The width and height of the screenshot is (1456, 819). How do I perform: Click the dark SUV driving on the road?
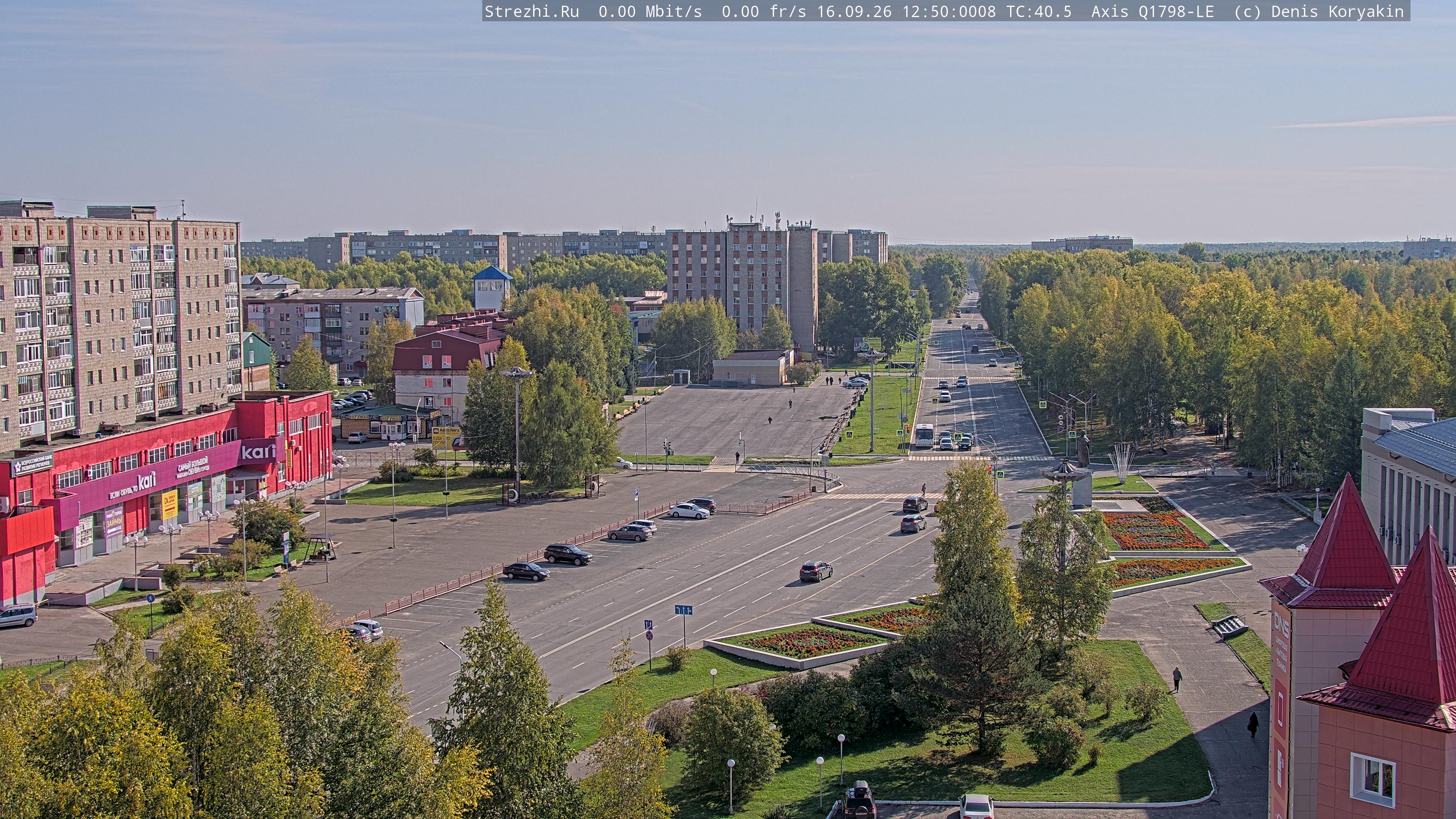tap(816, 570)
